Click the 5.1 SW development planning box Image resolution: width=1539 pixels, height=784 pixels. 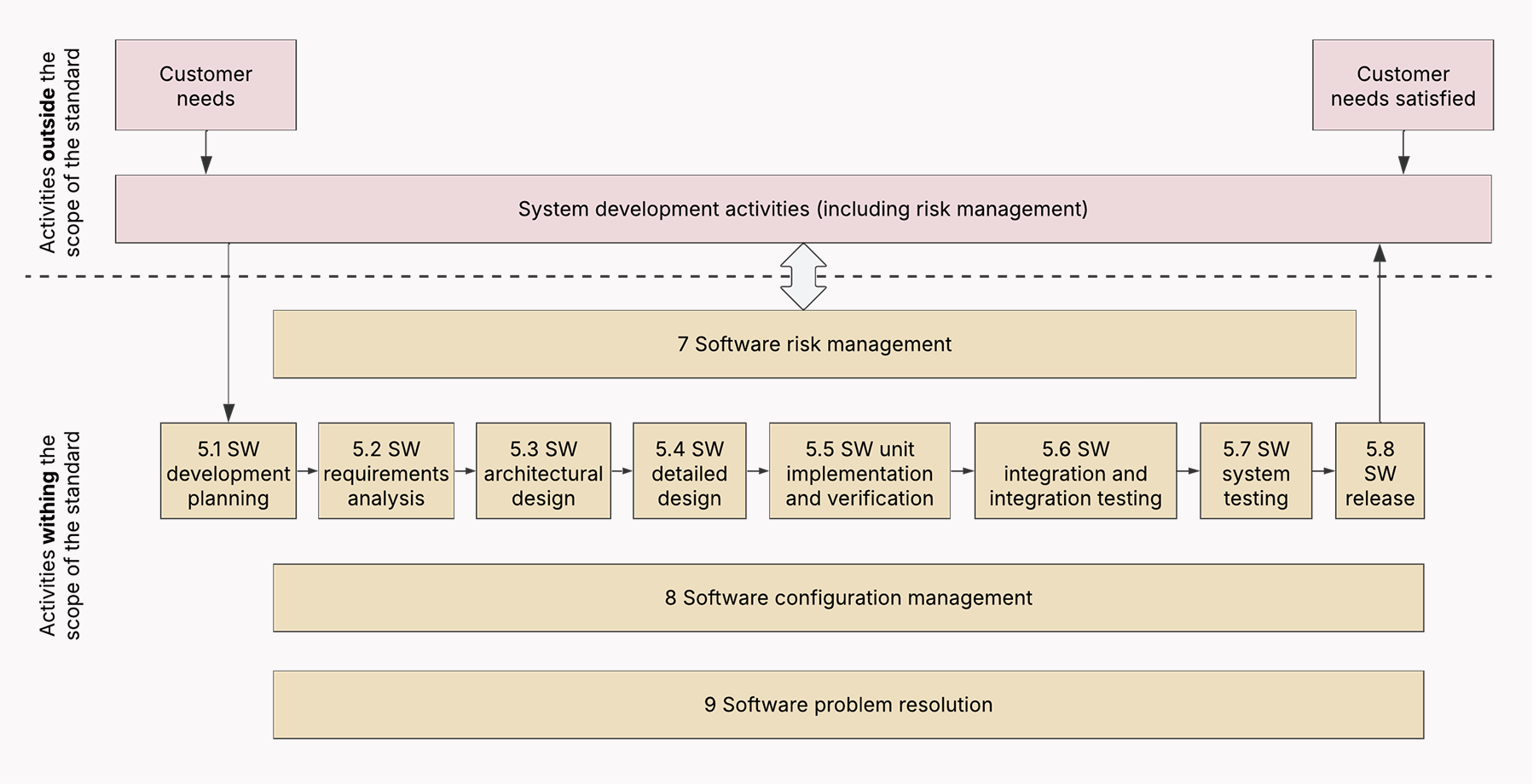tap(229, 471)
